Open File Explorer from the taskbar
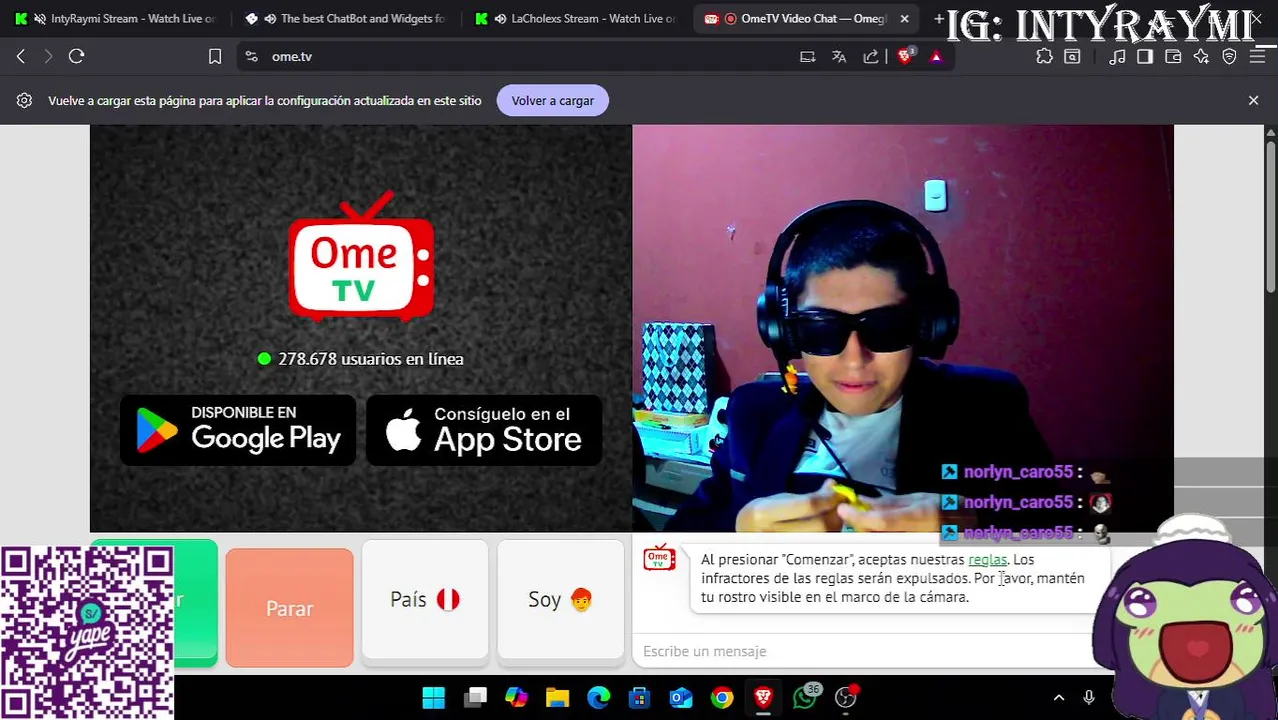 (557, 697)
